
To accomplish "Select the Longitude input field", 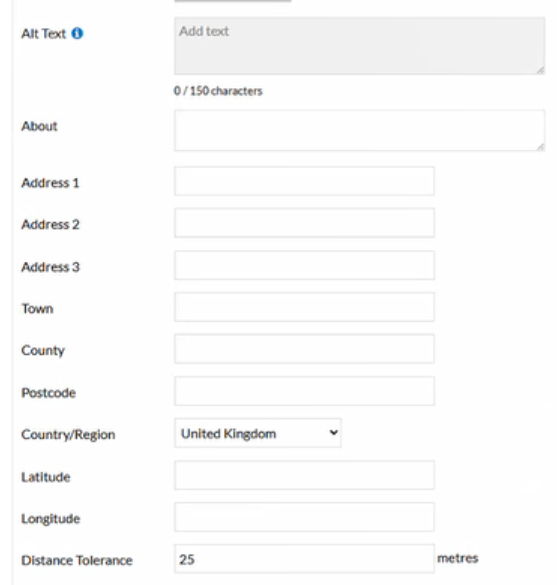I will point(304,517).
